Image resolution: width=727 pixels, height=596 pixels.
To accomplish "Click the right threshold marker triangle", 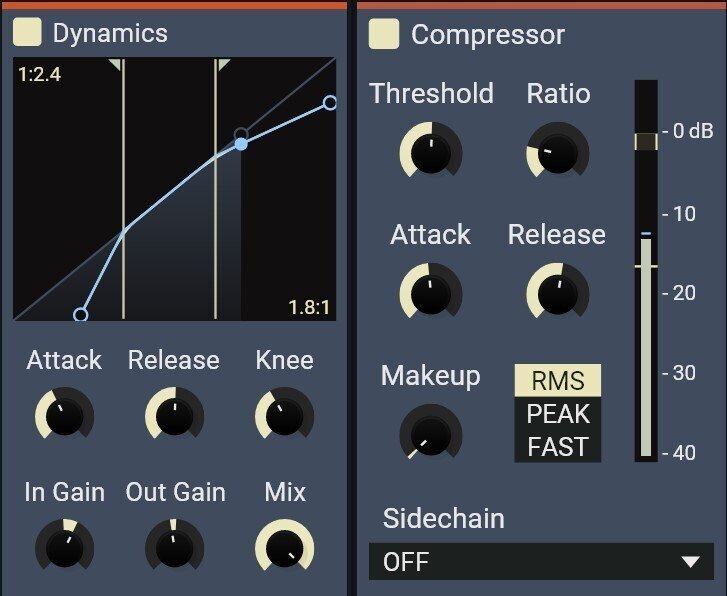I will (x=223, y=65).
